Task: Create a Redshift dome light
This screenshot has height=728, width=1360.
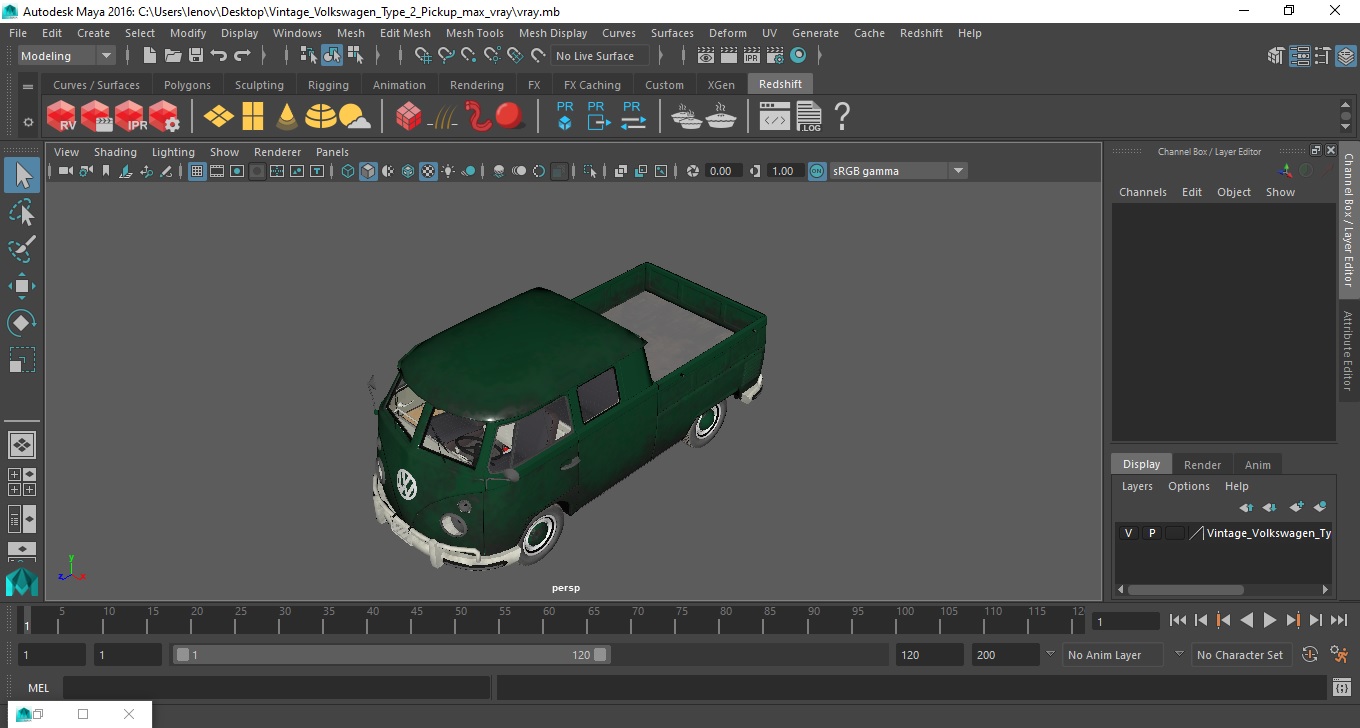Action: click(321, 116)
